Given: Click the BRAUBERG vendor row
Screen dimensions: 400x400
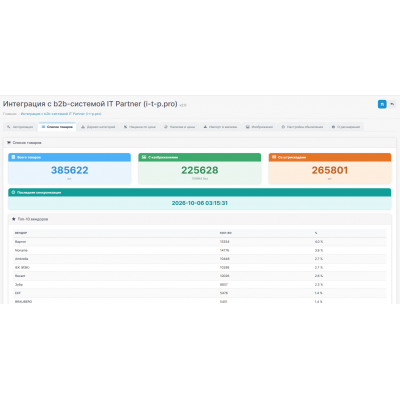Looking at the screenshot, I should tap(200, 301).
